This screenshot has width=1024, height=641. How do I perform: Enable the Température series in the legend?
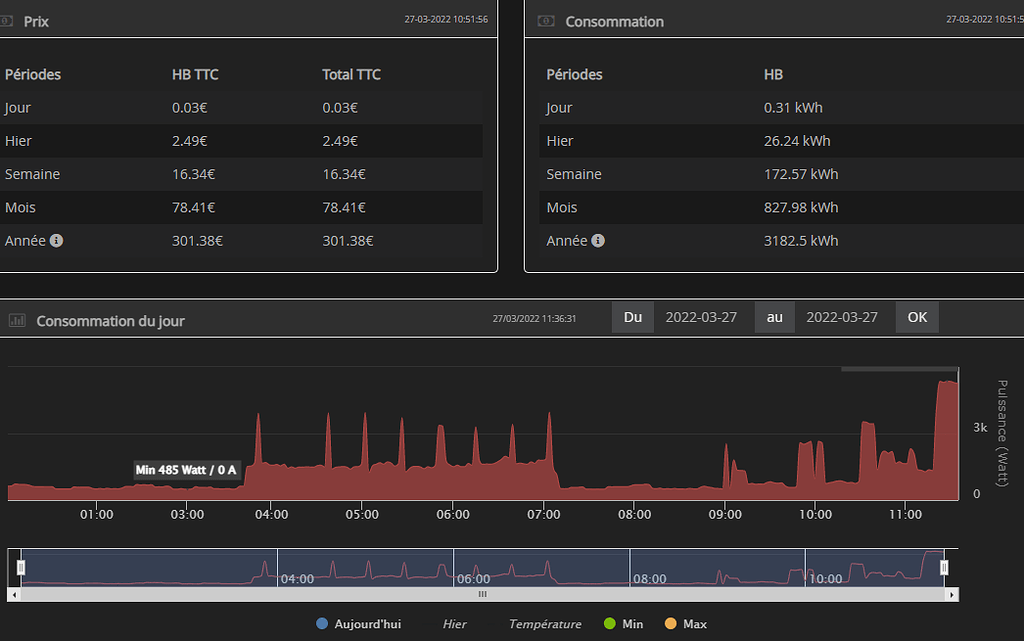[544, 624]
